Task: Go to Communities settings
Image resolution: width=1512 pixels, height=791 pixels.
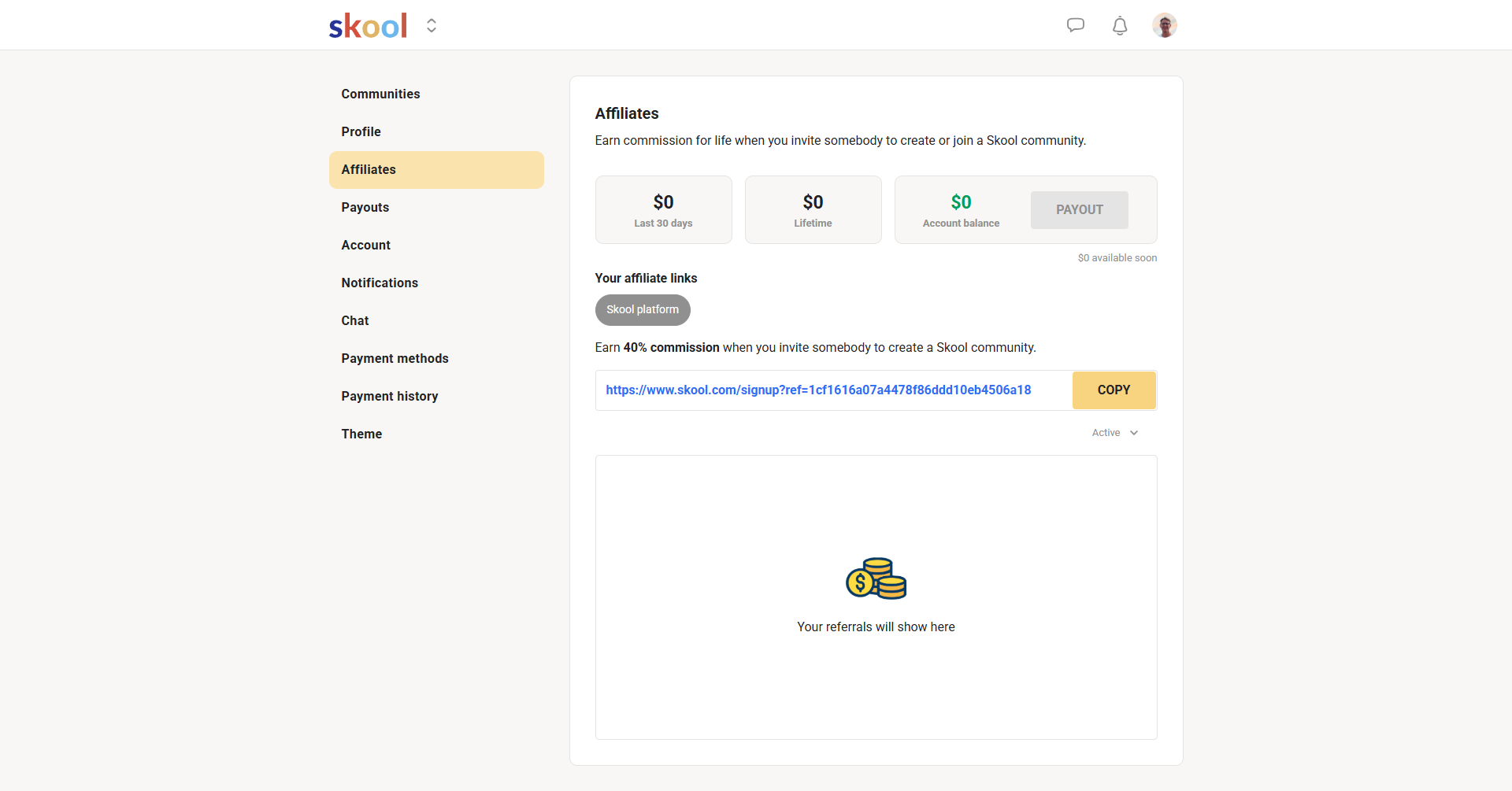Action: [x=380, y=94]
